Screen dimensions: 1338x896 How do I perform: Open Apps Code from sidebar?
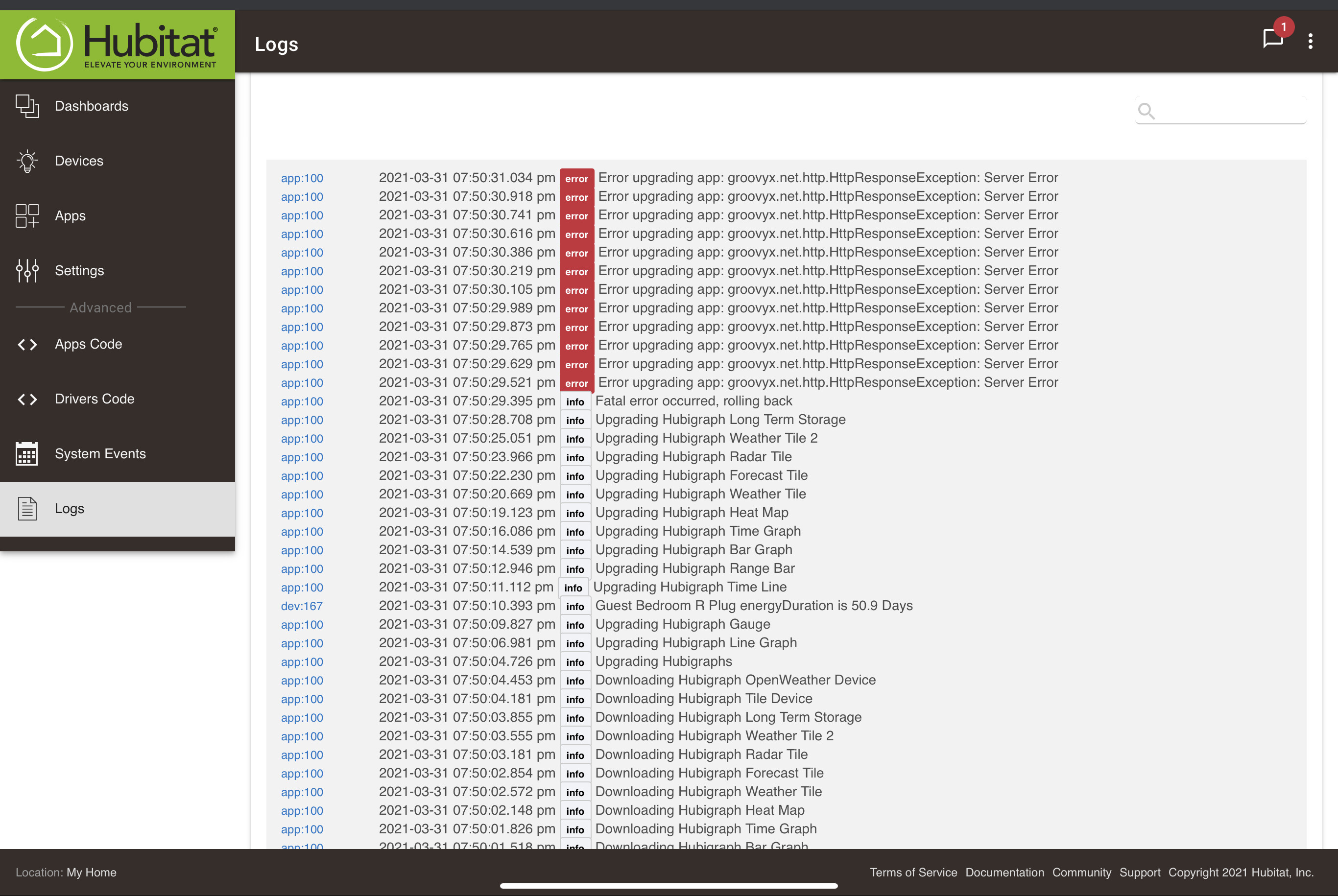click(x=88, y=344)
